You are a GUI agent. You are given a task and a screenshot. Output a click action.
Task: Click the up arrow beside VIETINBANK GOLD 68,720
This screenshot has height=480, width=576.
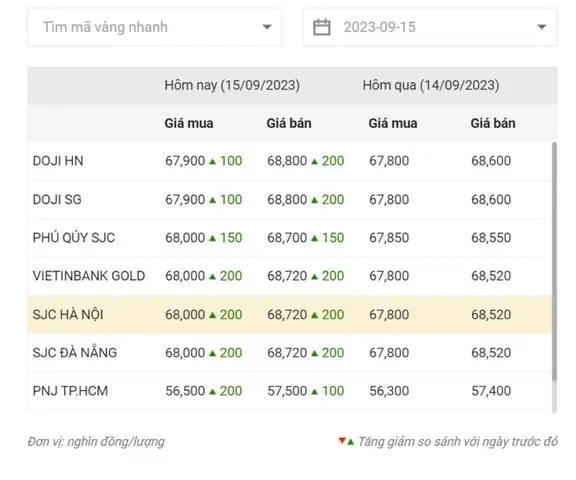point(314,277)
